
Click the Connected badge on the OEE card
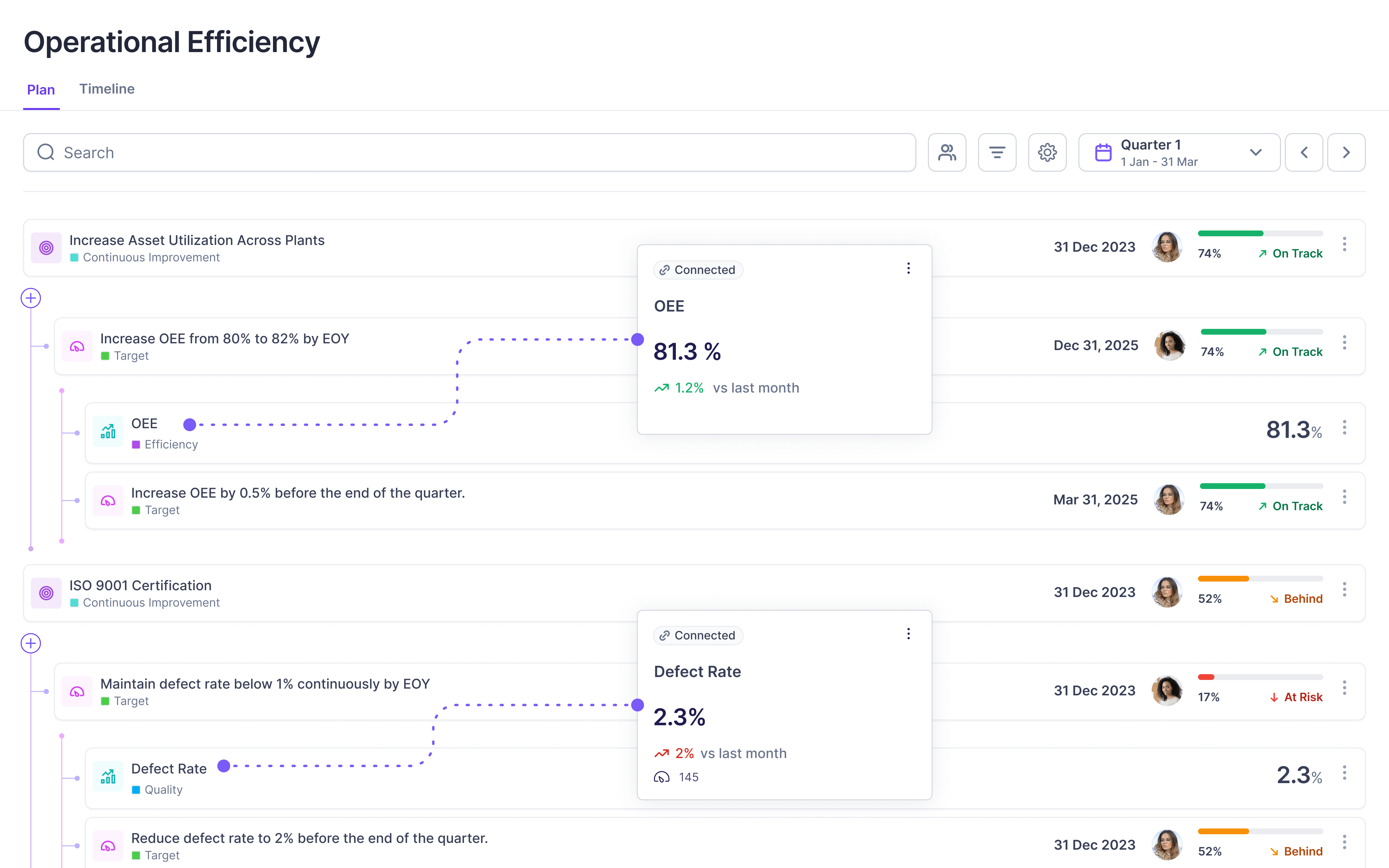pos(697,269)
